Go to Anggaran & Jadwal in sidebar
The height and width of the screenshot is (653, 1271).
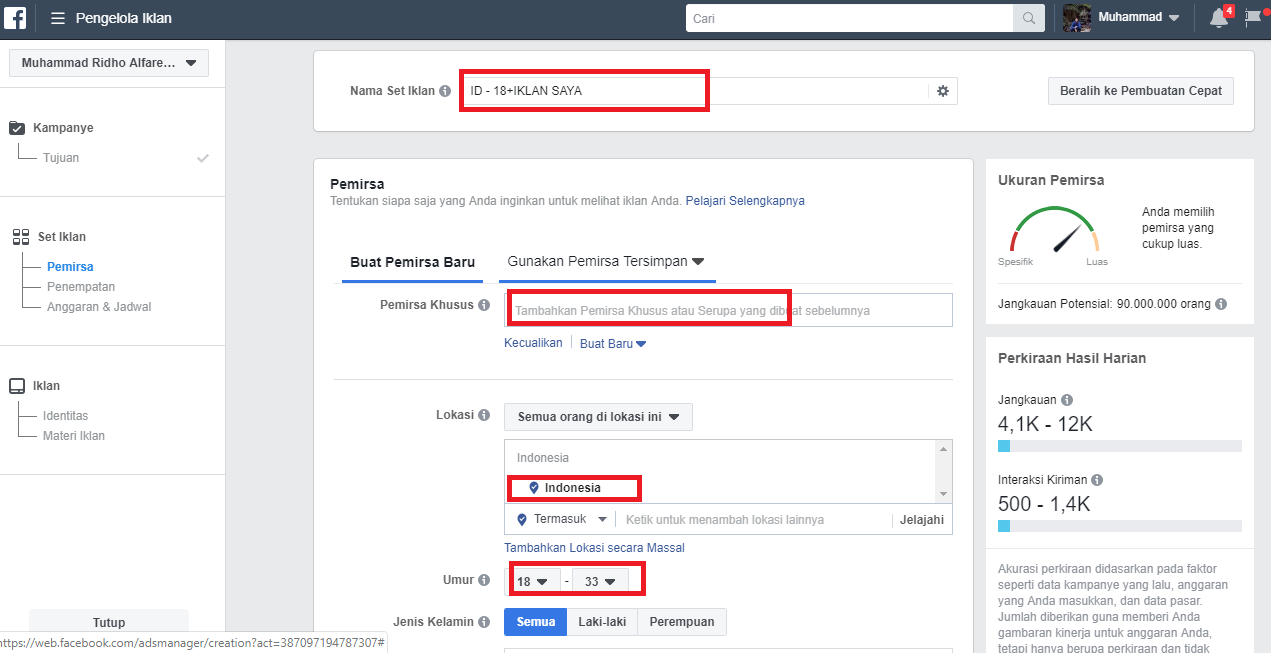click(x=99, y=307)
